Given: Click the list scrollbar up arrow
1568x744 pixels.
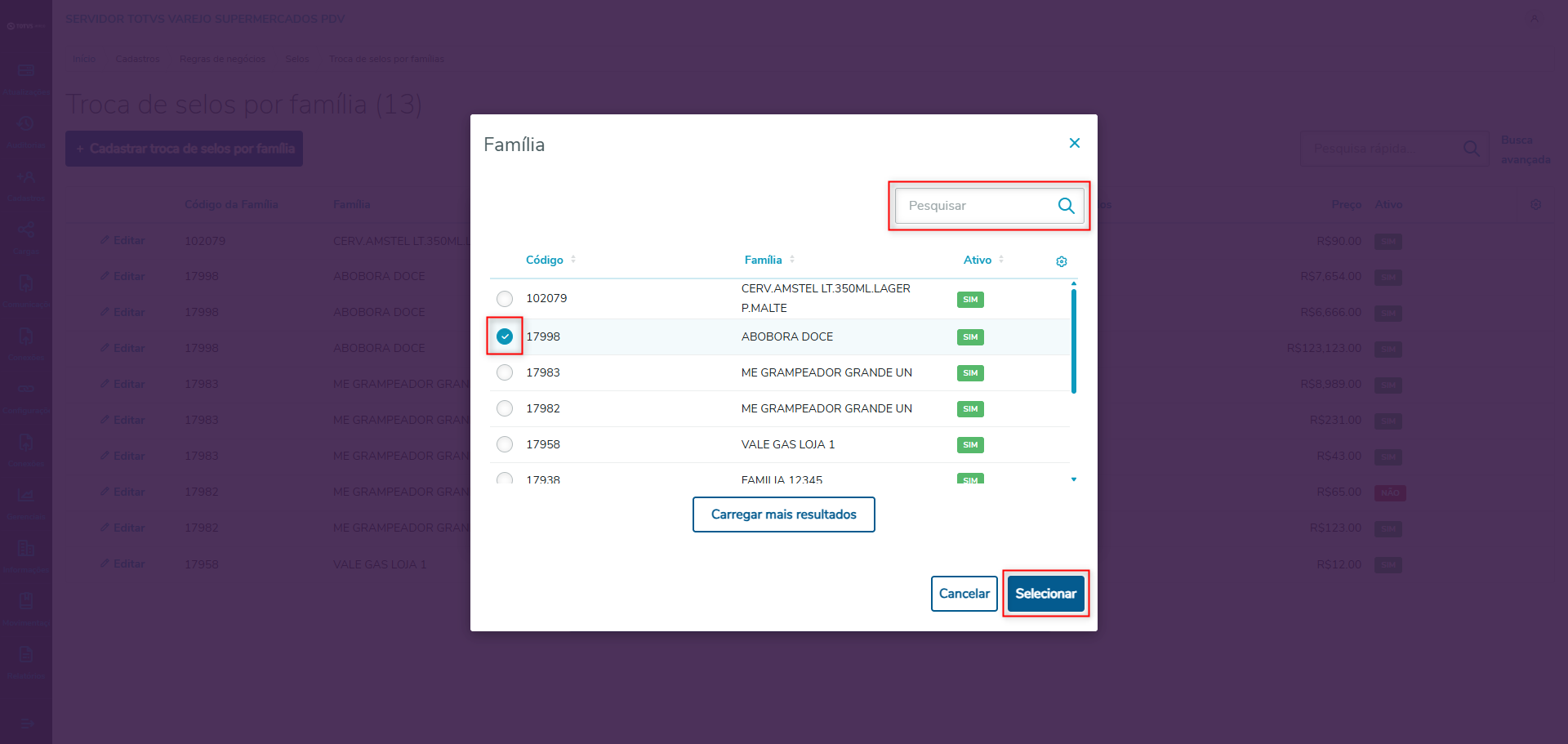Looking at the screenshot, I should [x=1074, y=283].
